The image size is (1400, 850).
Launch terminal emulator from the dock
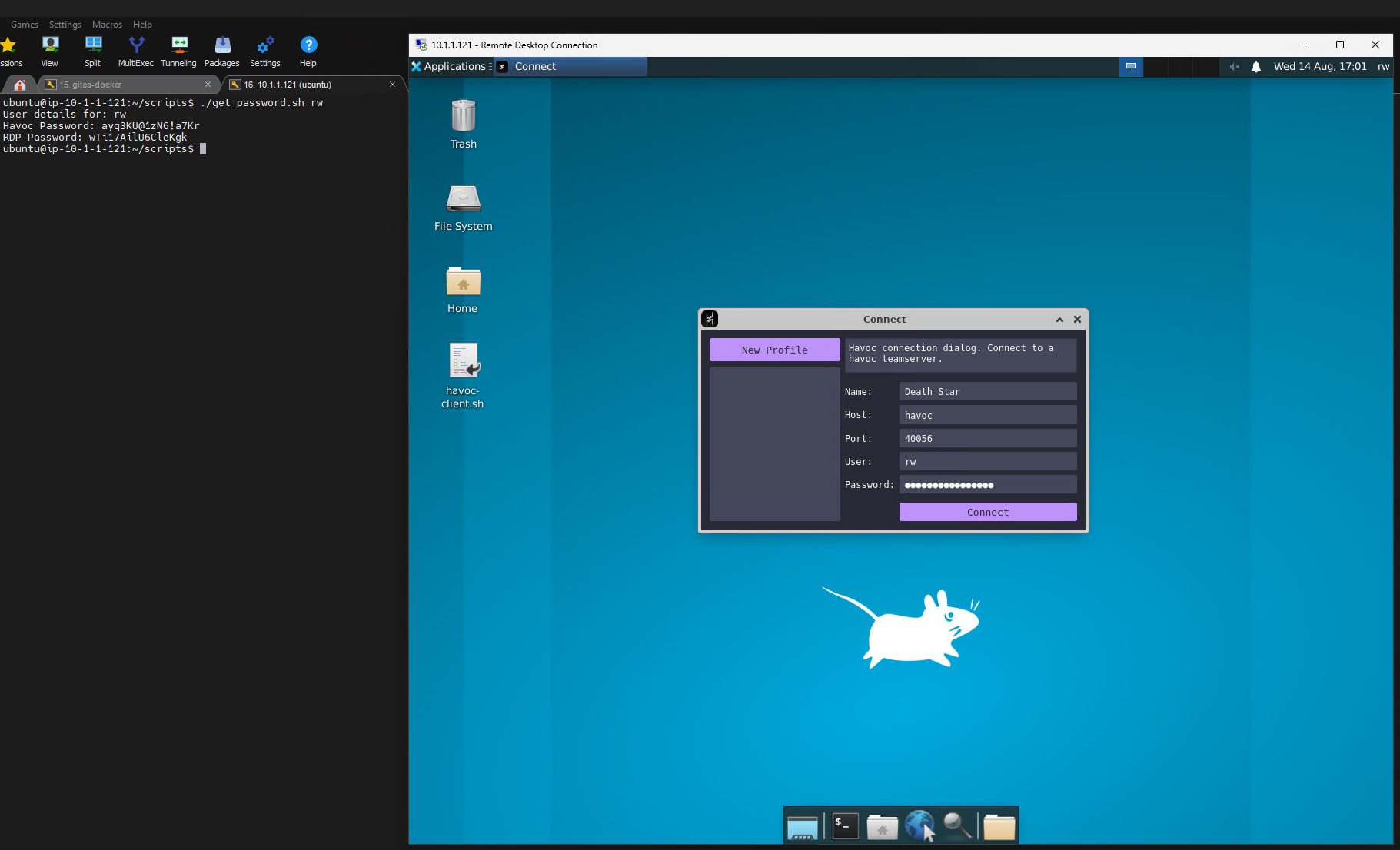[845, 826]
